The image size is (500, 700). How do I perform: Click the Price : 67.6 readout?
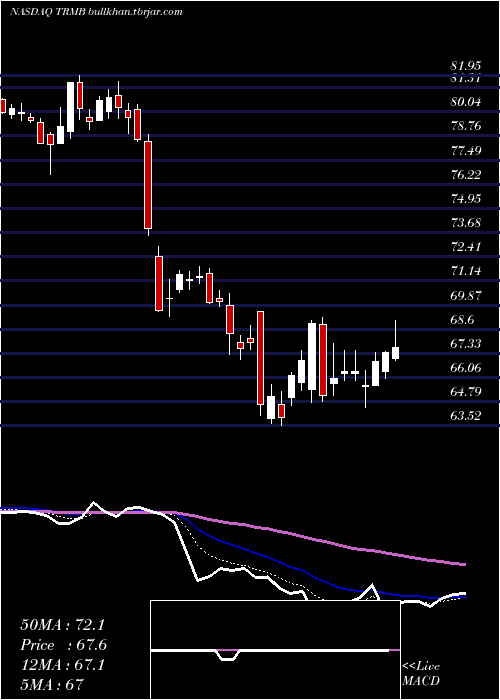63,645
